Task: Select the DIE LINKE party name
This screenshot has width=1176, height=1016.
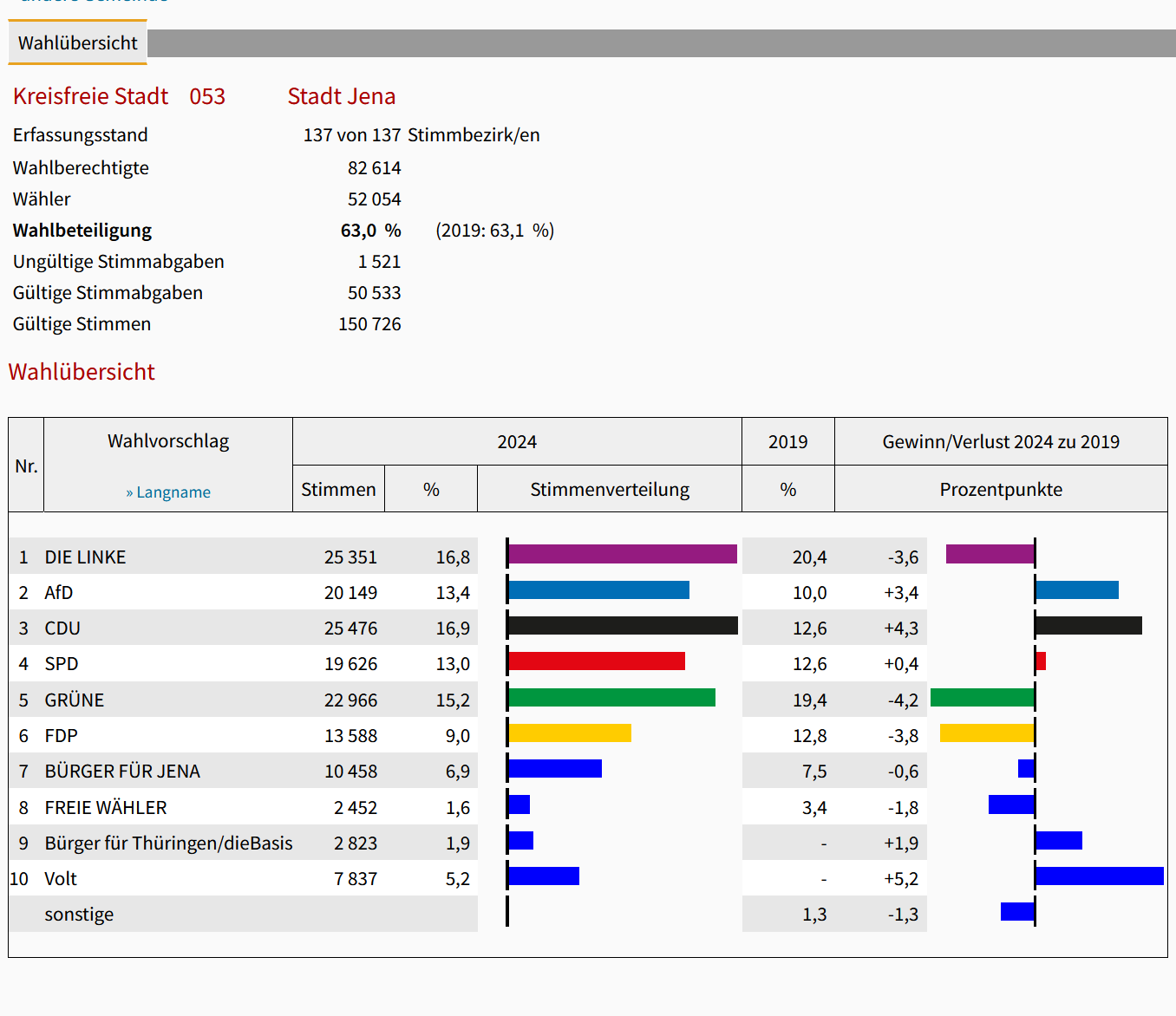Action: (x=85, y=557)
